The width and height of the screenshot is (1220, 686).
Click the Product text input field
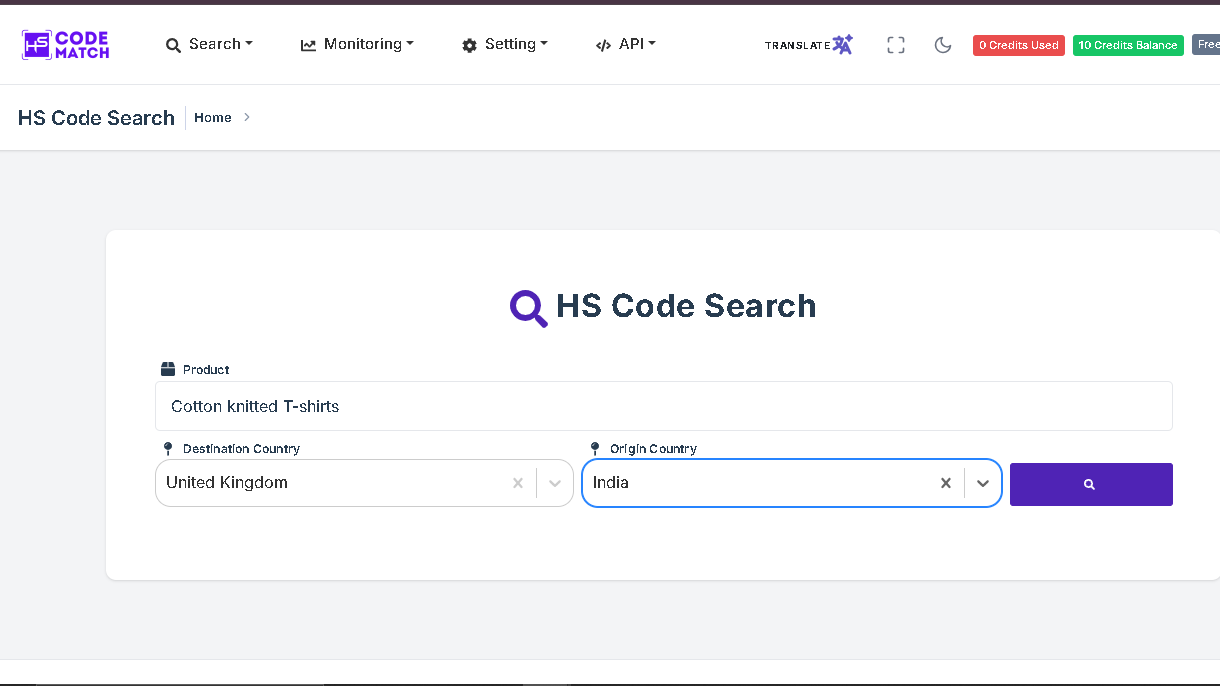(x=663, y=406)
